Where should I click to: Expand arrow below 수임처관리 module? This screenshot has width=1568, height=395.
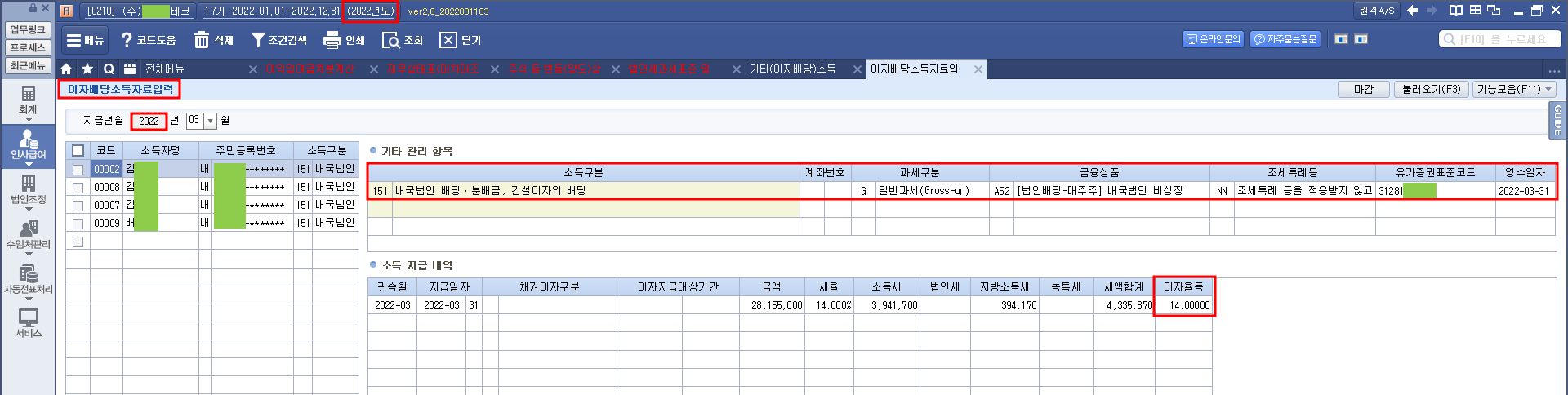[x=28, y=254]
